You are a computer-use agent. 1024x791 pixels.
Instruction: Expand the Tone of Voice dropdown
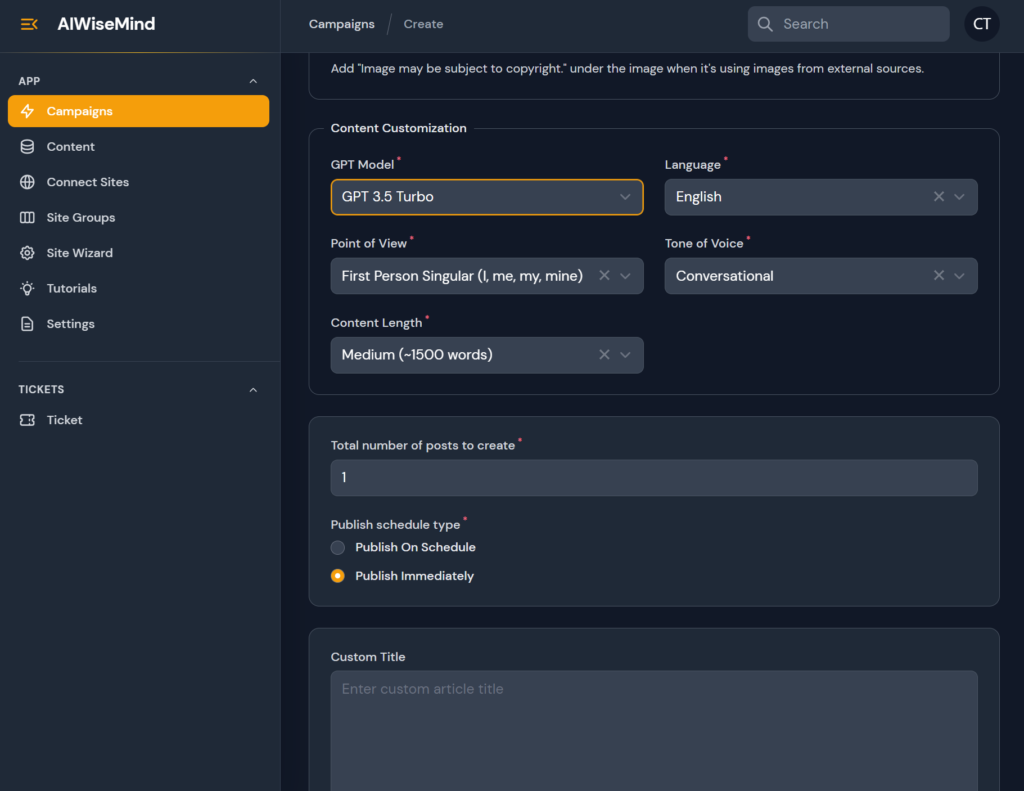(x=959, y=276)
